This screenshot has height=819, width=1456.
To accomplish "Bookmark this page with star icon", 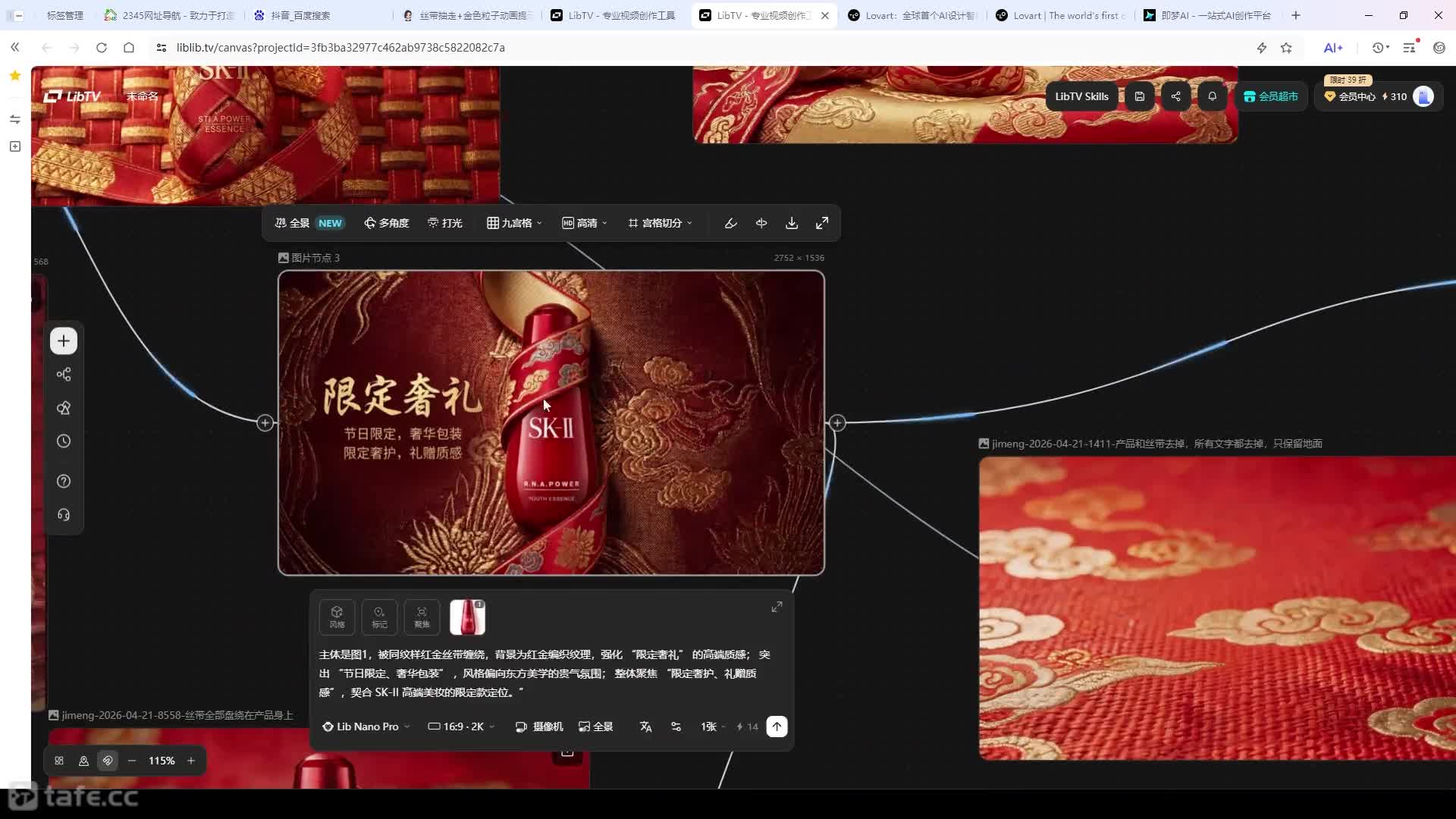I will (1286, 48).
